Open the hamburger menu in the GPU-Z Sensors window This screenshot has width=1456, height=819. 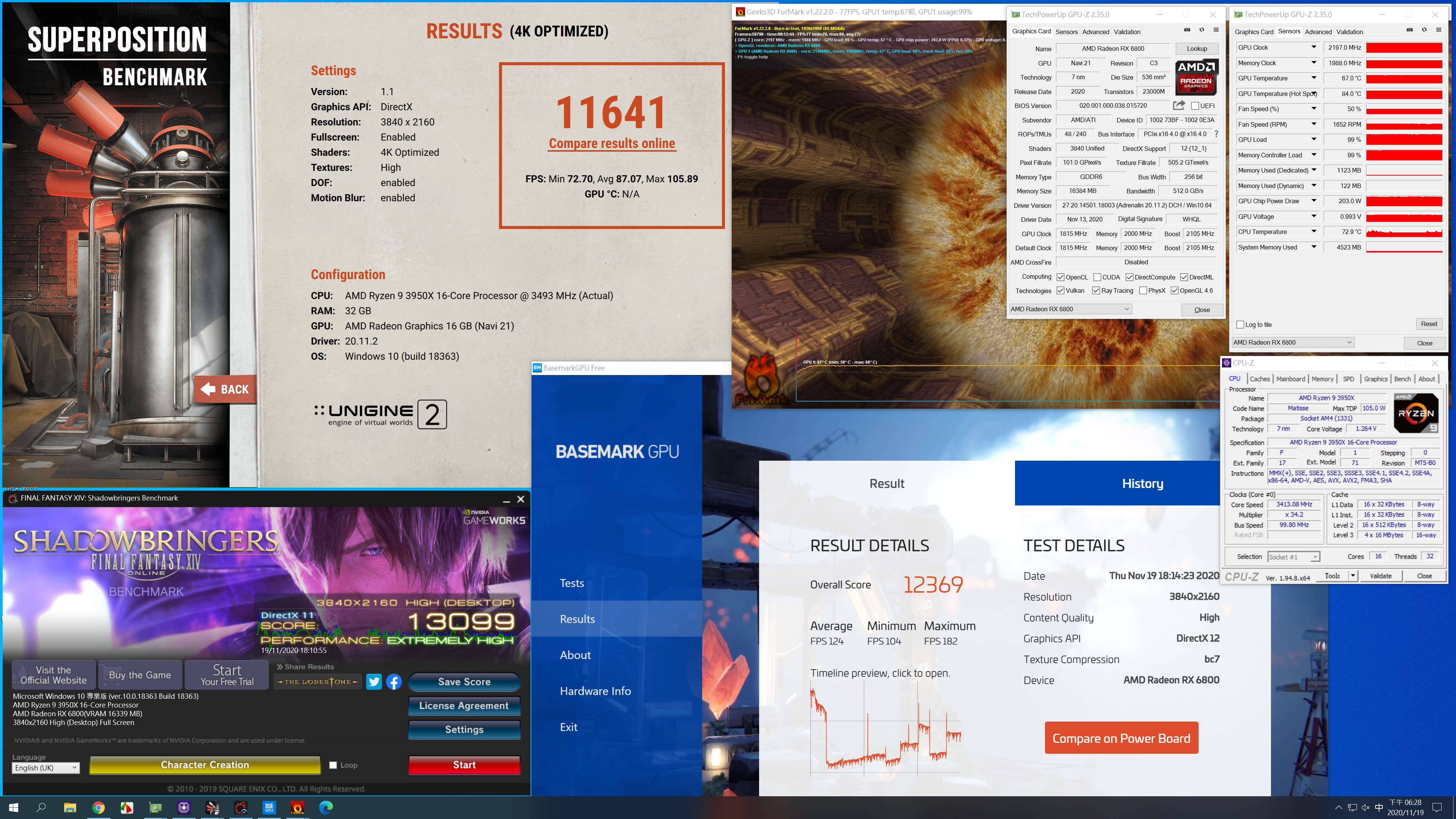1439,30
